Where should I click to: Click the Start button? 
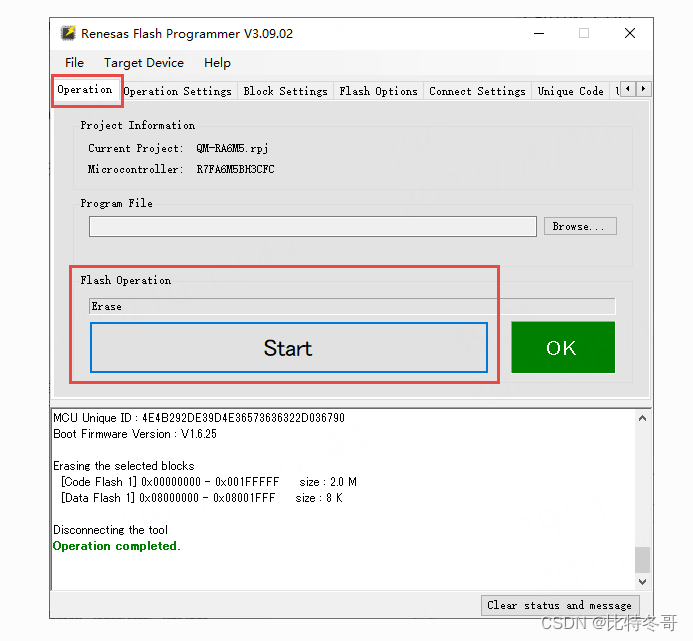point(289,347)
